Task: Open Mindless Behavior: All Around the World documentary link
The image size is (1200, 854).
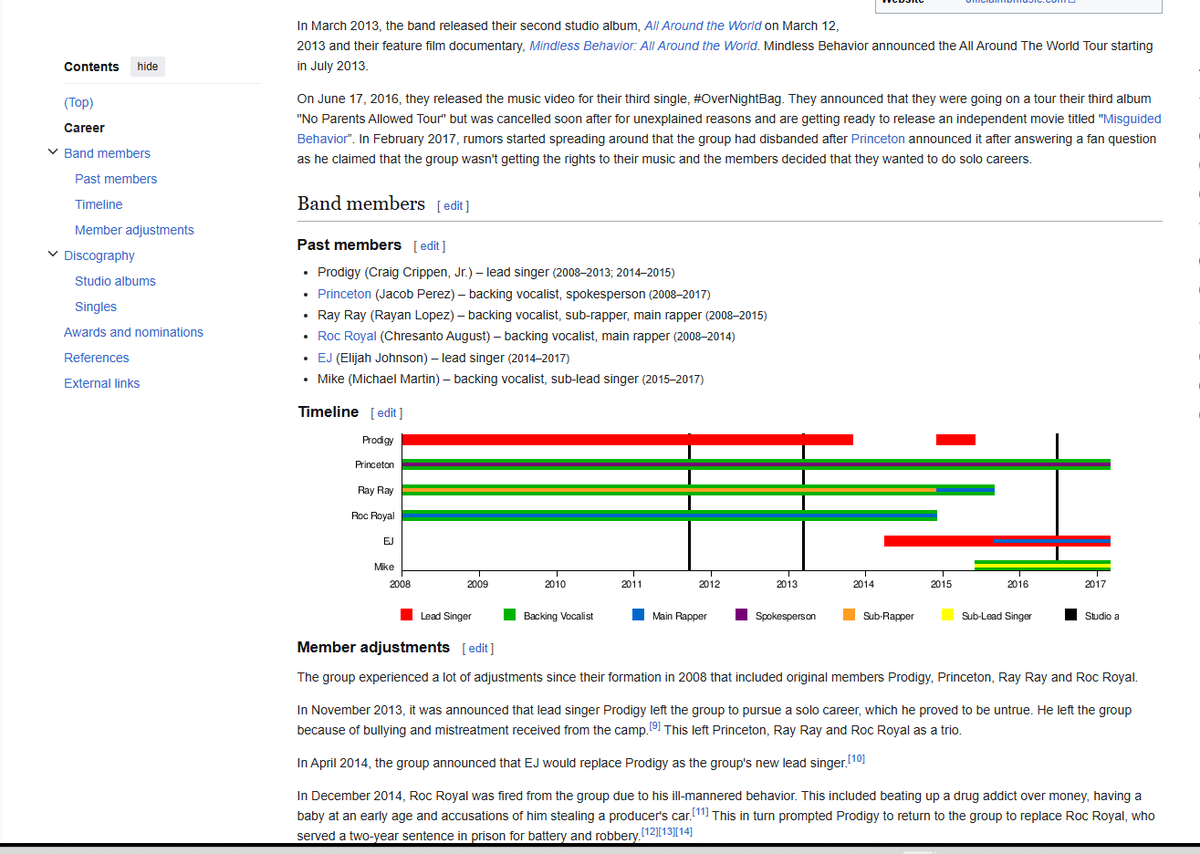Action: [x=643, y=46]
